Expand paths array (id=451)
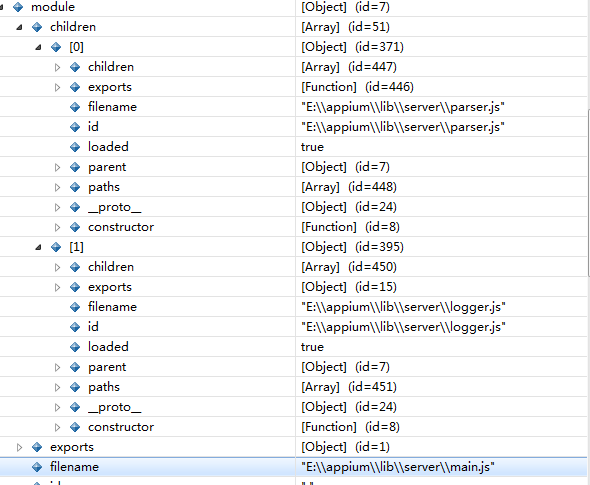Screen dimensions: 590x485 point(57,387)
